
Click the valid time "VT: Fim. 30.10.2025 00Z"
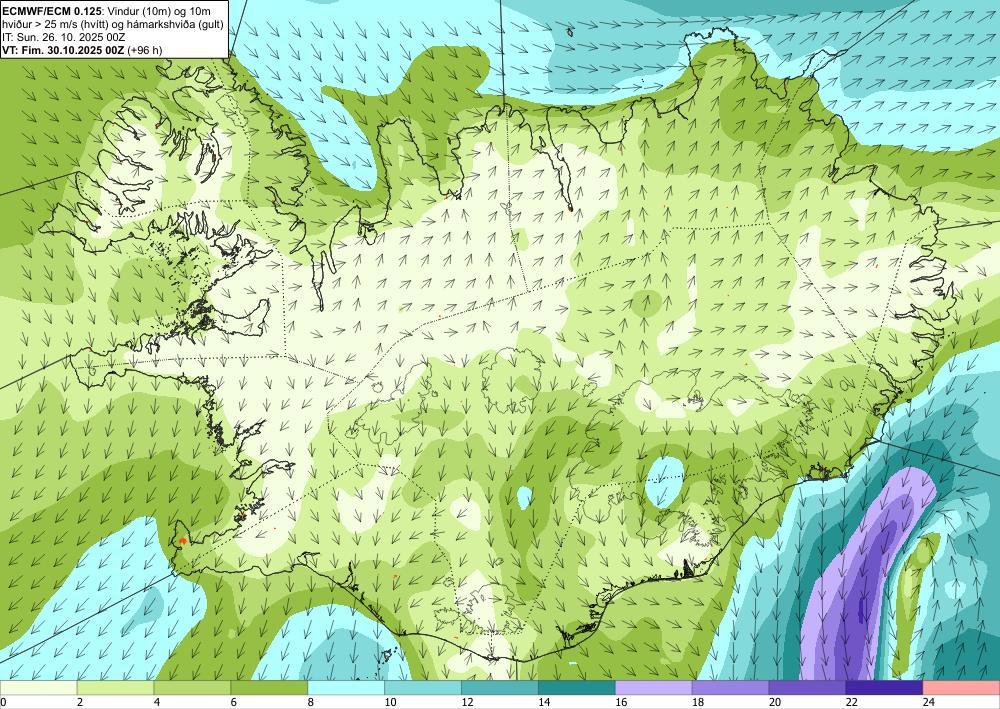click(64, 50)
